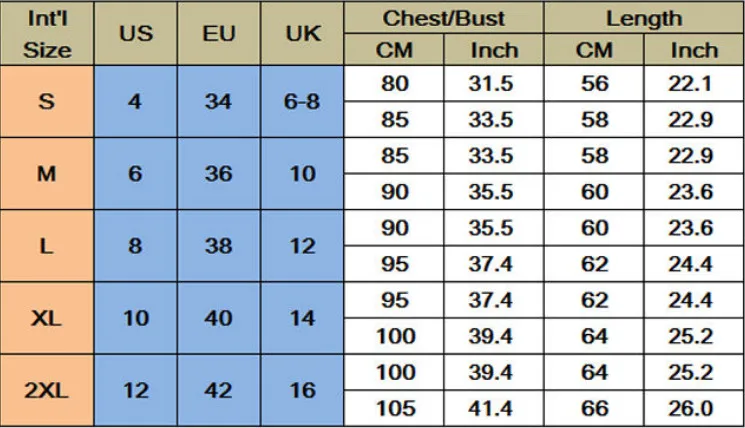Select the XL size cell
Viewport: 745px width, 428px height.
point(47,318)
